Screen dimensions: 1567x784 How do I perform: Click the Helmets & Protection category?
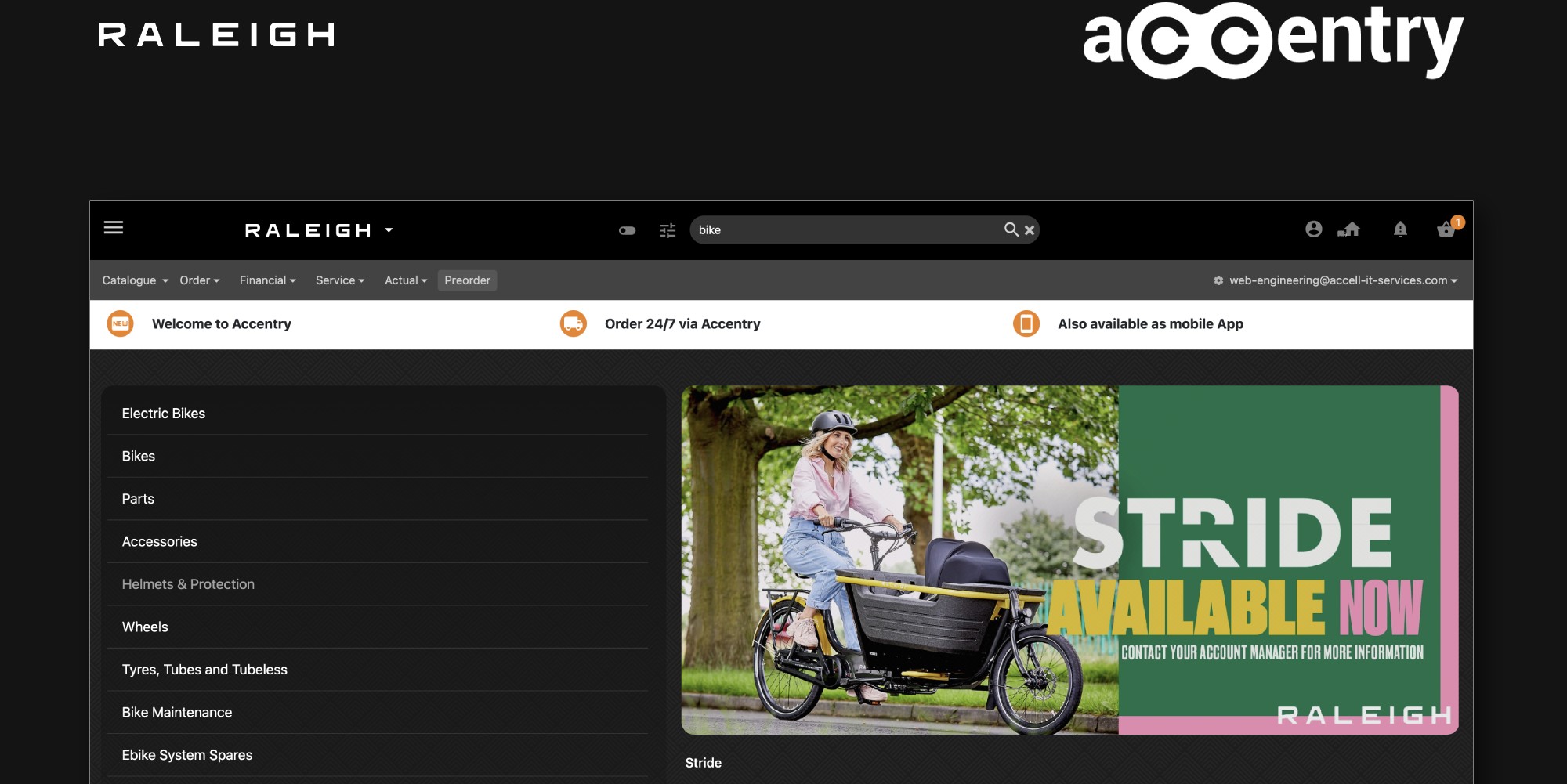coord(187,584)
